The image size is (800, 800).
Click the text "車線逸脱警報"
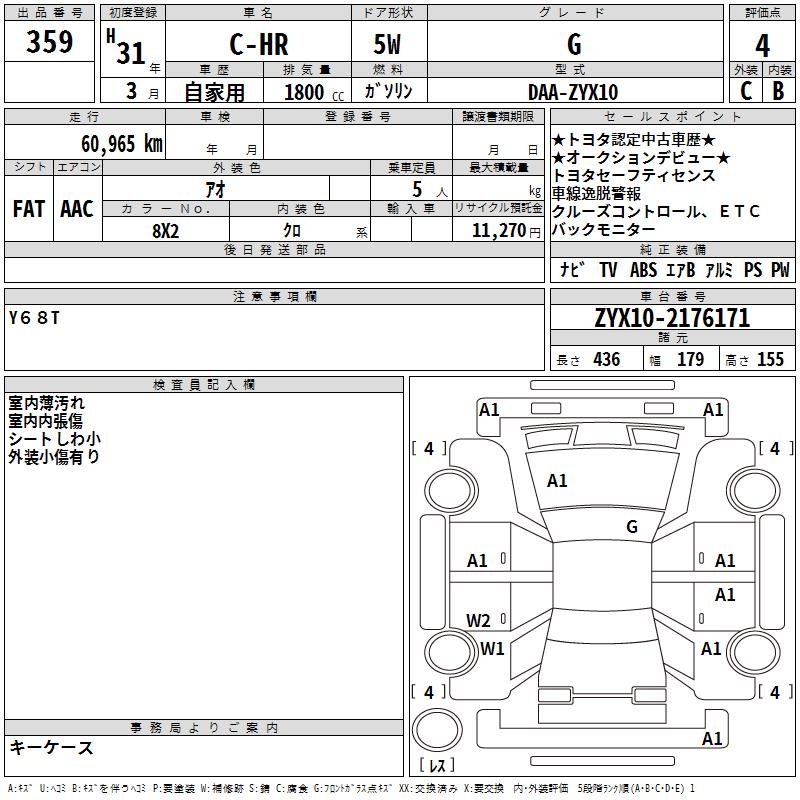[x=596, y=193]
